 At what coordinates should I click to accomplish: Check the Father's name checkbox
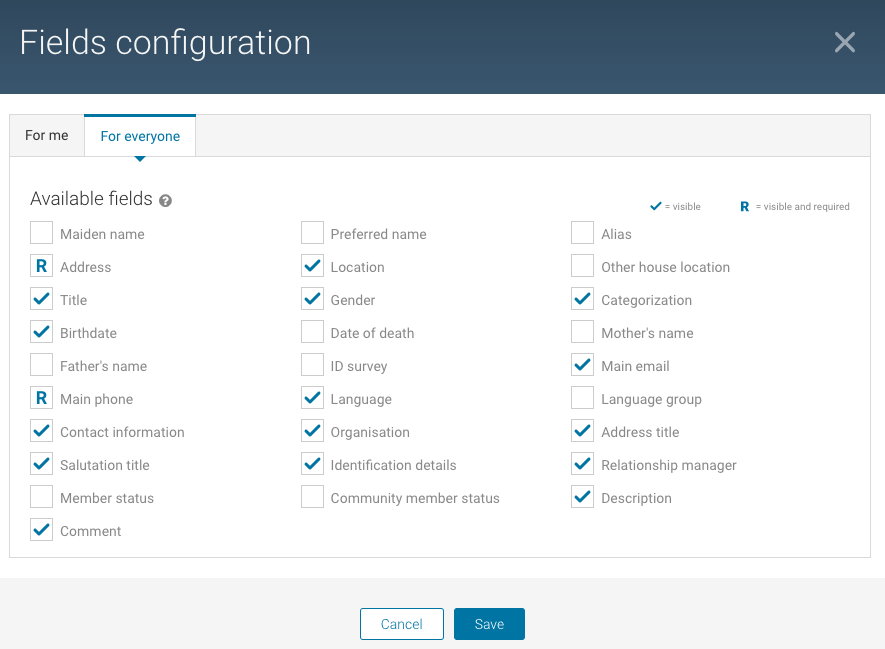(41, 365)
